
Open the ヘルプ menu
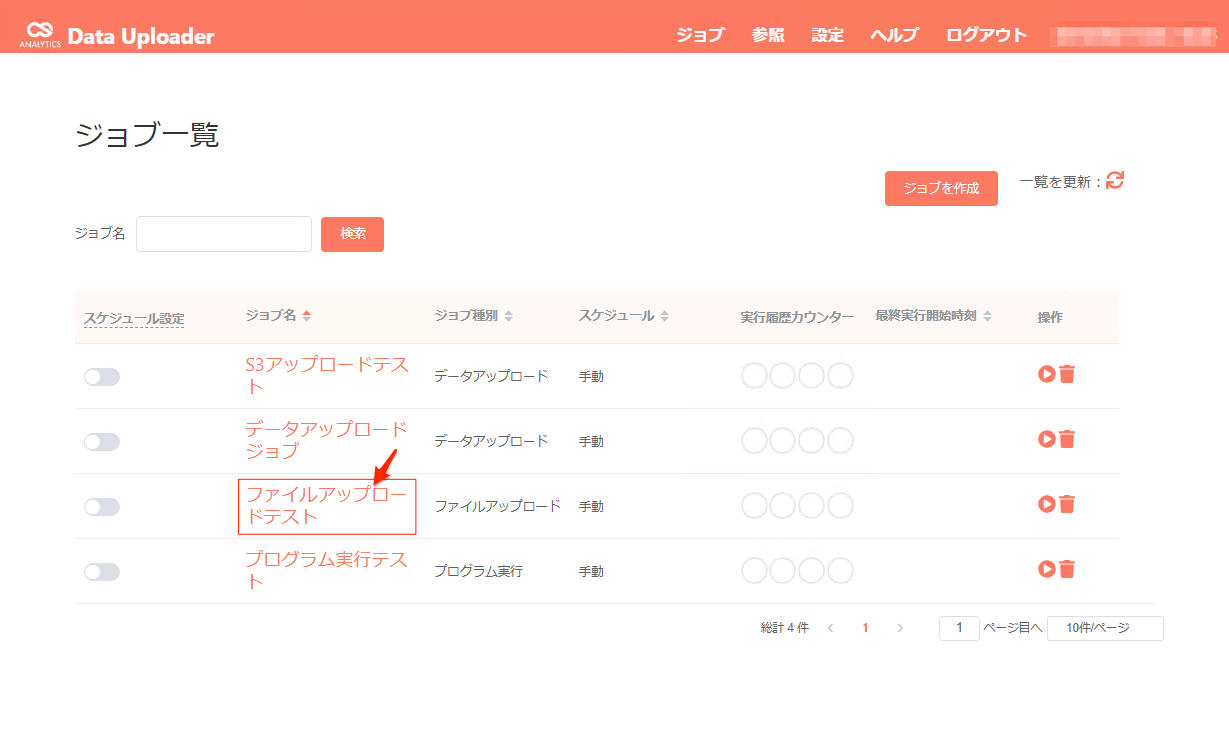pyautogui.click(x=894, y=35)
